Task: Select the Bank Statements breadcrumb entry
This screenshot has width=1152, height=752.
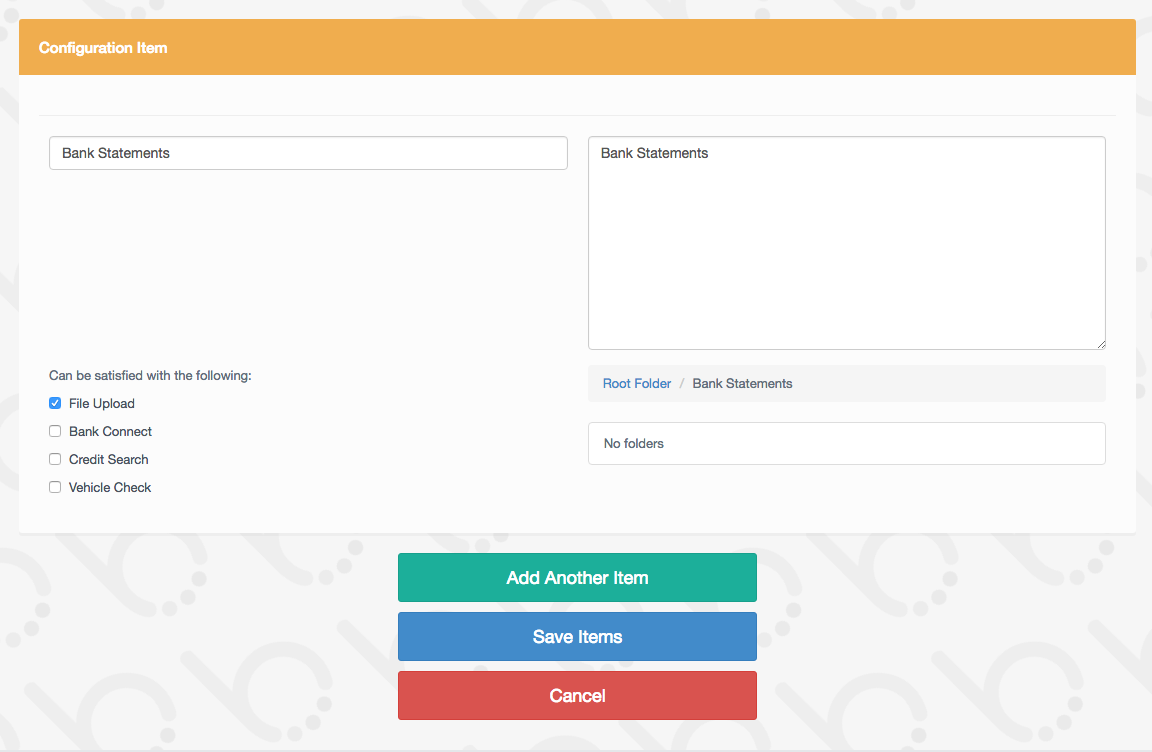Action: tap(742, 384)
